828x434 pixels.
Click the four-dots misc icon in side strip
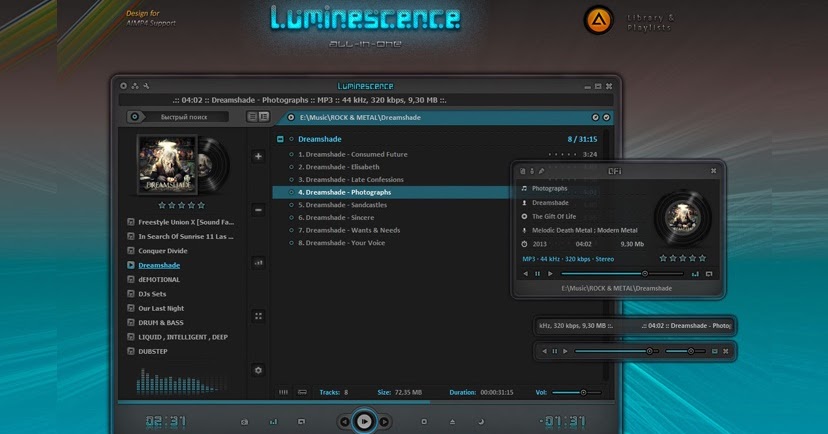(x=258, y=316)
